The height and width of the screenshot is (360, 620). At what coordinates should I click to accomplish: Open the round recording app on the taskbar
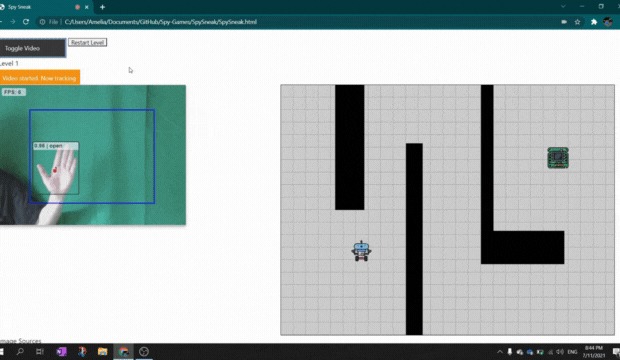pyautogui.click(x=144, y=351)
